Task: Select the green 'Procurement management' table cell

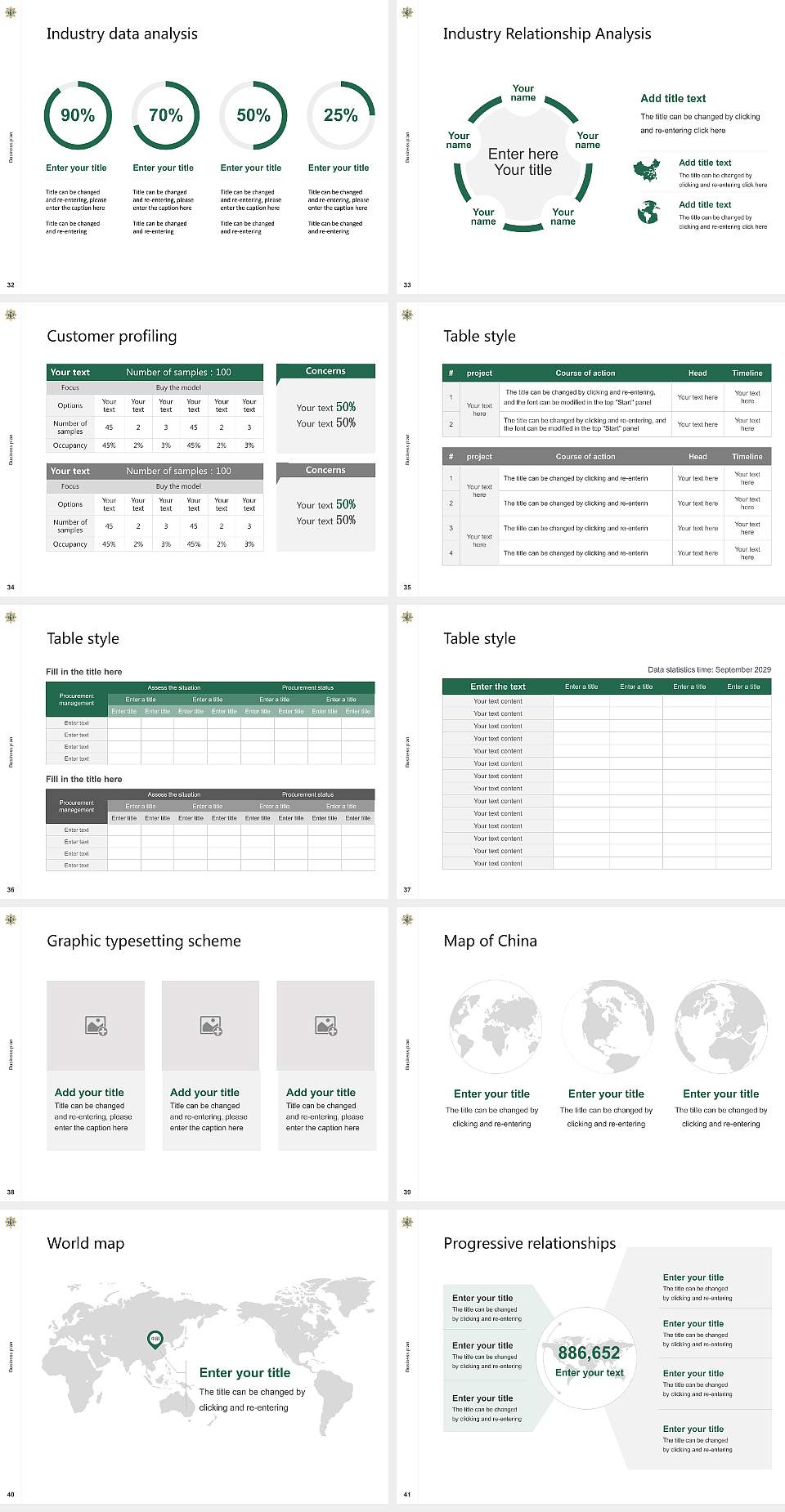Action: 77,700
